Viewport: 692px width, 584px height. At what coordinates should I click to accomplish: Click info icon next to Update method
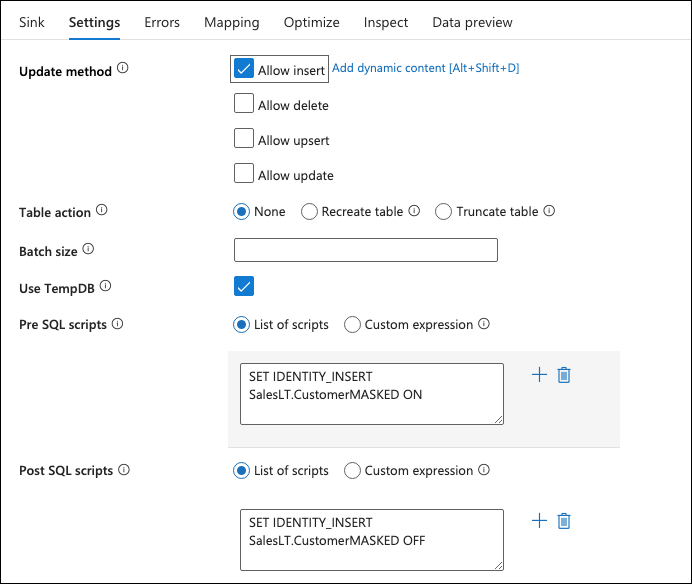click(x=123, y=69)
